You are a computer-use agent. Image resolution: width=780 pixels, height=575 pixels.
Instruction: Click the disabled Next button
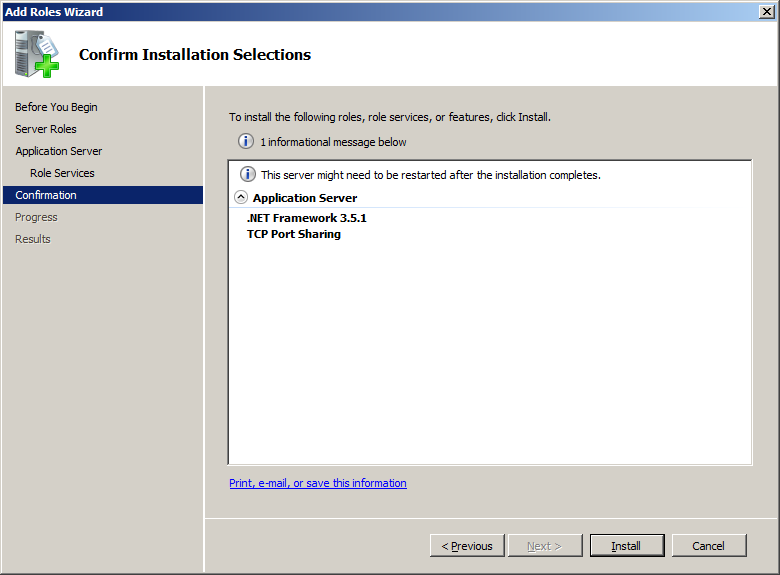click(x=544, y=546)
